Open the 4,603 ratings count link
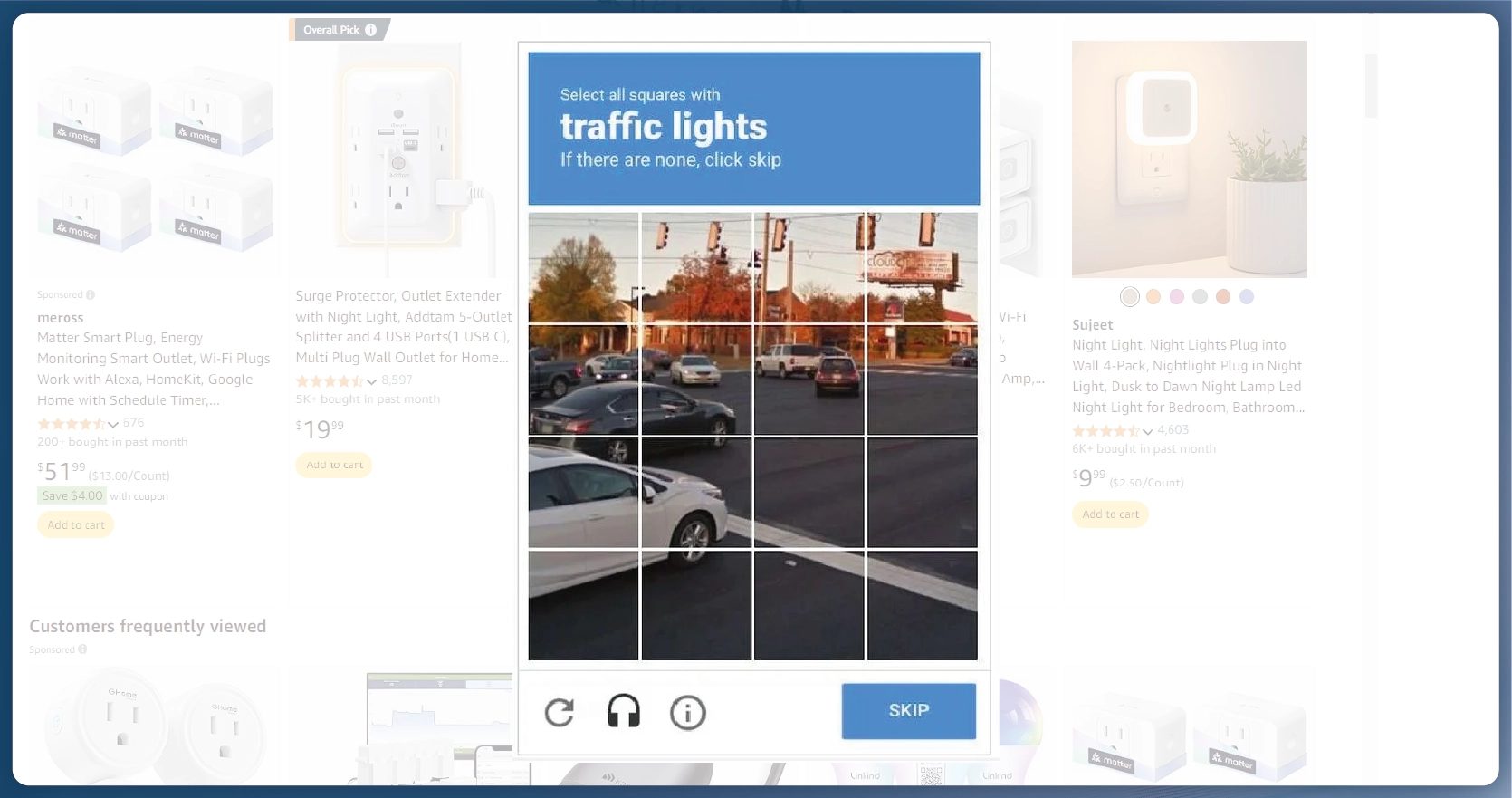The width and height of the screenshot is (1512, 798). point(1172,430)
